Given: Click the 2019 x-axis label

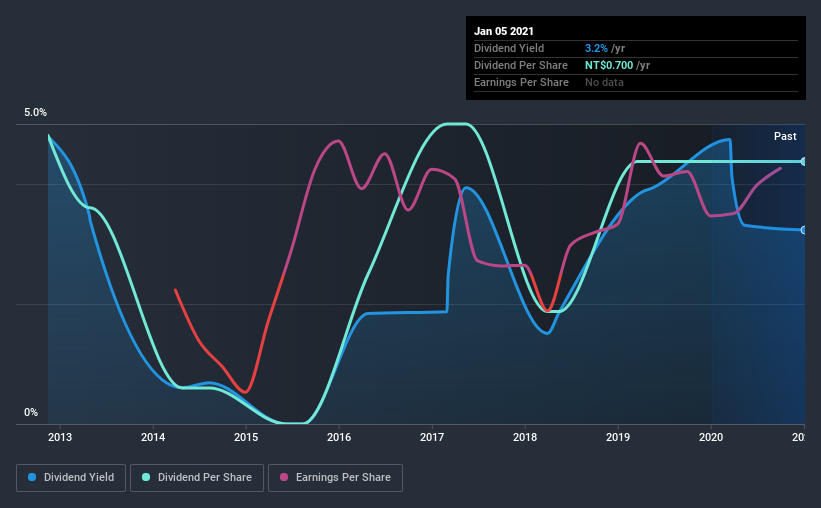Looking at the screenshot, I should pos(618,437).
